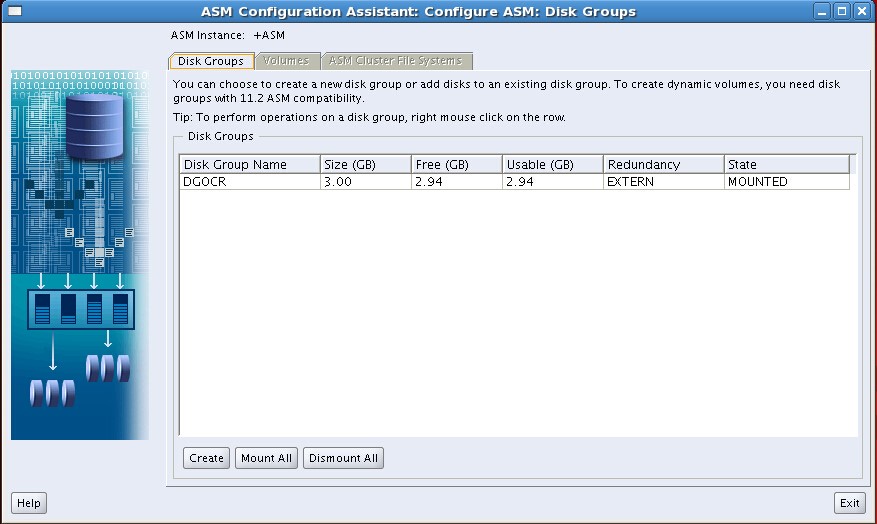Minimize the ASM Configuration Assistant window
877x524 pixels.
[x=822, y=11]
